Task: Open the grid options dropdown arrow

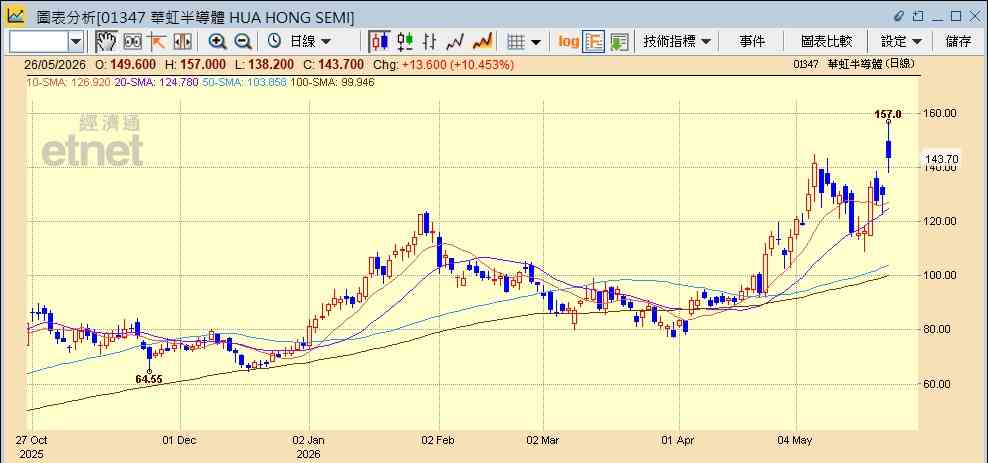Action: [536, 42]
